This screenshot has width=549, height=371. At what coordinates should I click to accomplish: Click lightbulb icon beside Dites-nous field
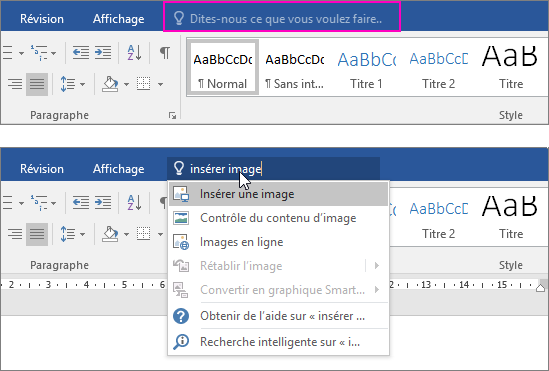point(179,18)
